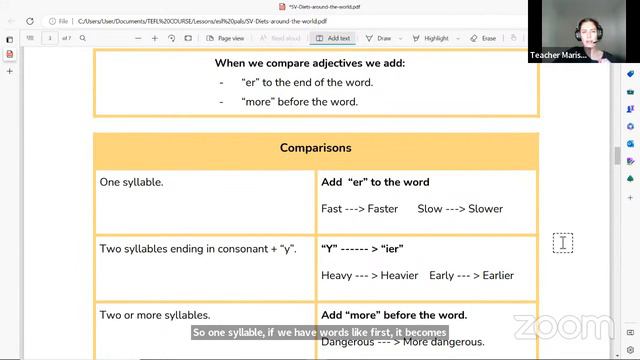640x360 pixels.
Task: Click the PDF vertical scrollbar thumb
Action: 617,156
